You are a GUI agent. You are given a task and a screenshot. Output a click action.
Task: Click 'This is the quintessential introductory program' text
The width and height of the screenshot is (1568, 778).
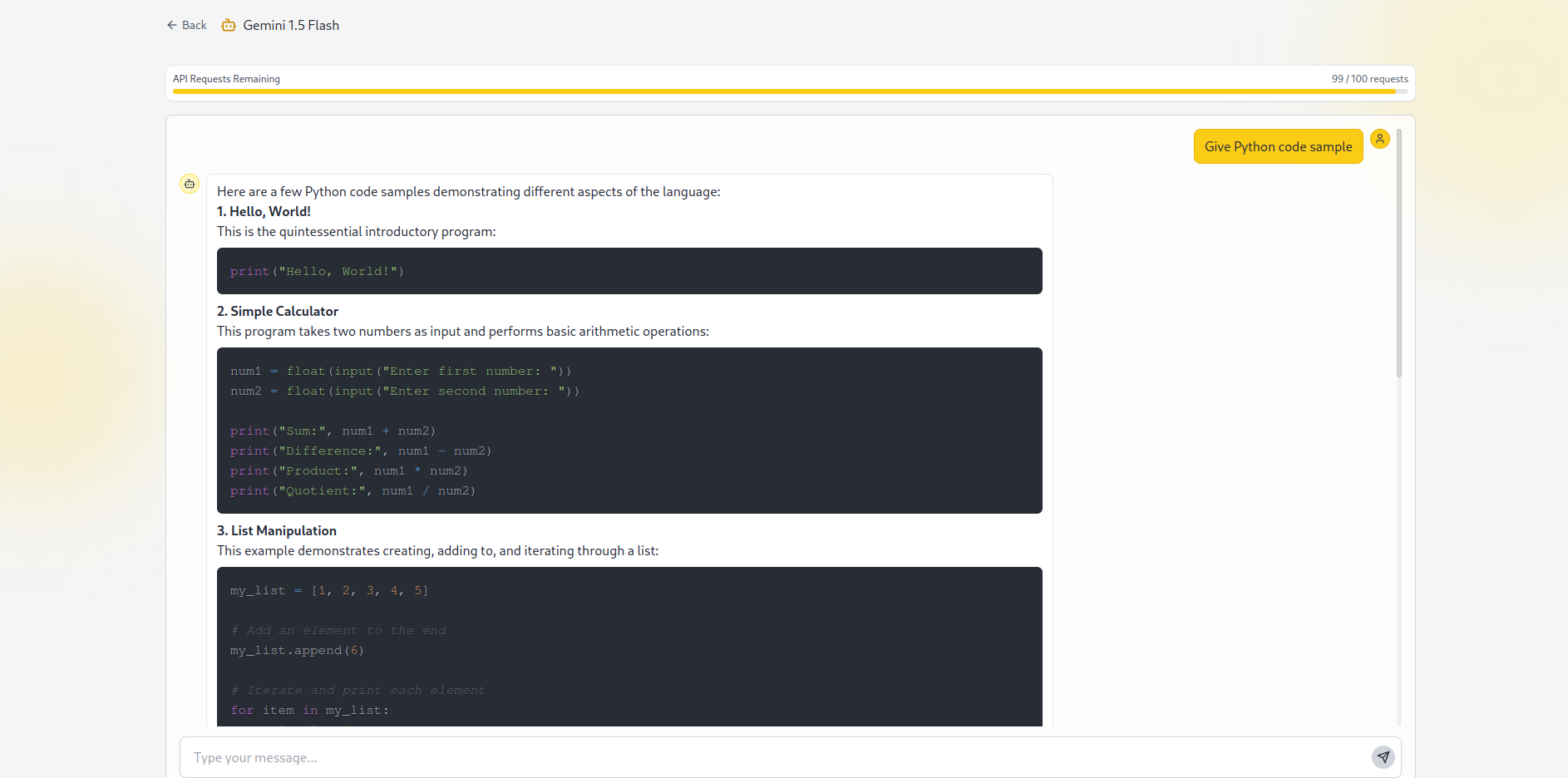pyautogui.click(x=357, y=231)
